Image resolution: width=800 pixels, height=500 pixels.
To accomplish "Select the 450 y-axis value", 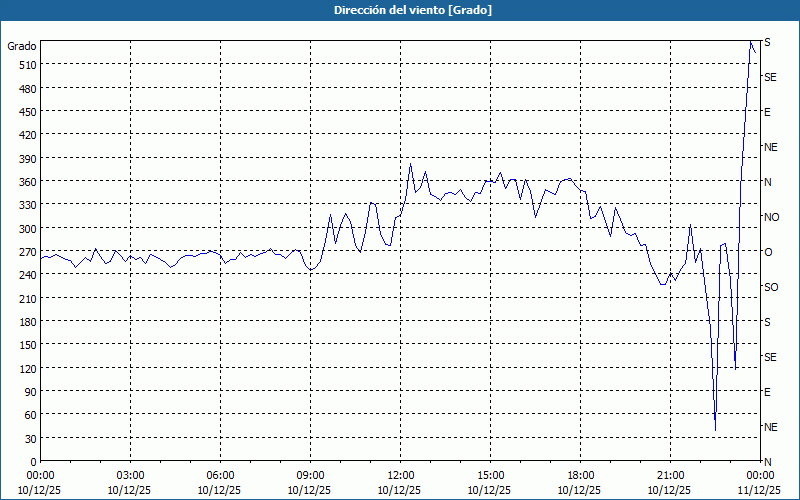I will point(28,112).
